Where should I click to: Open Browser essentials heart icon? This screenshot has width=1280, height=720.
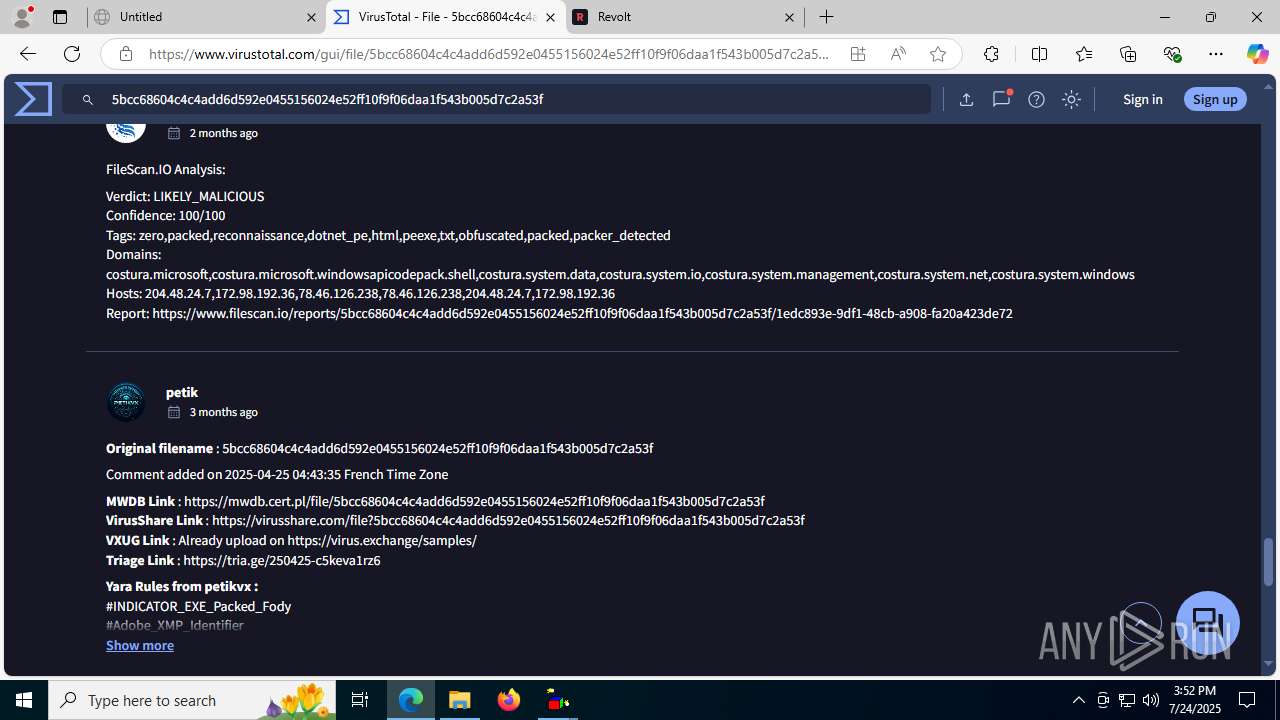[1172, 54]
